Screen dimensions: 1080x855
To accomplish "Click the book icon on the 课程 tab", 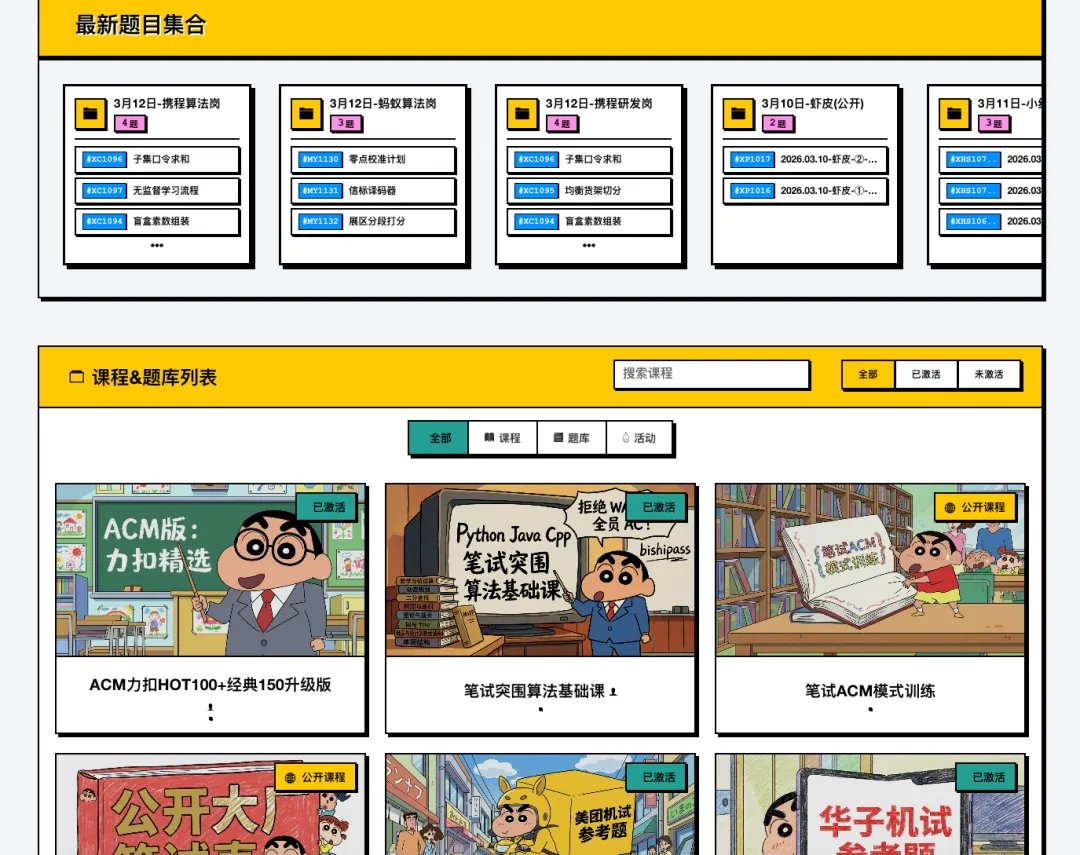I will pyautogui.click(x=488, y=437).
